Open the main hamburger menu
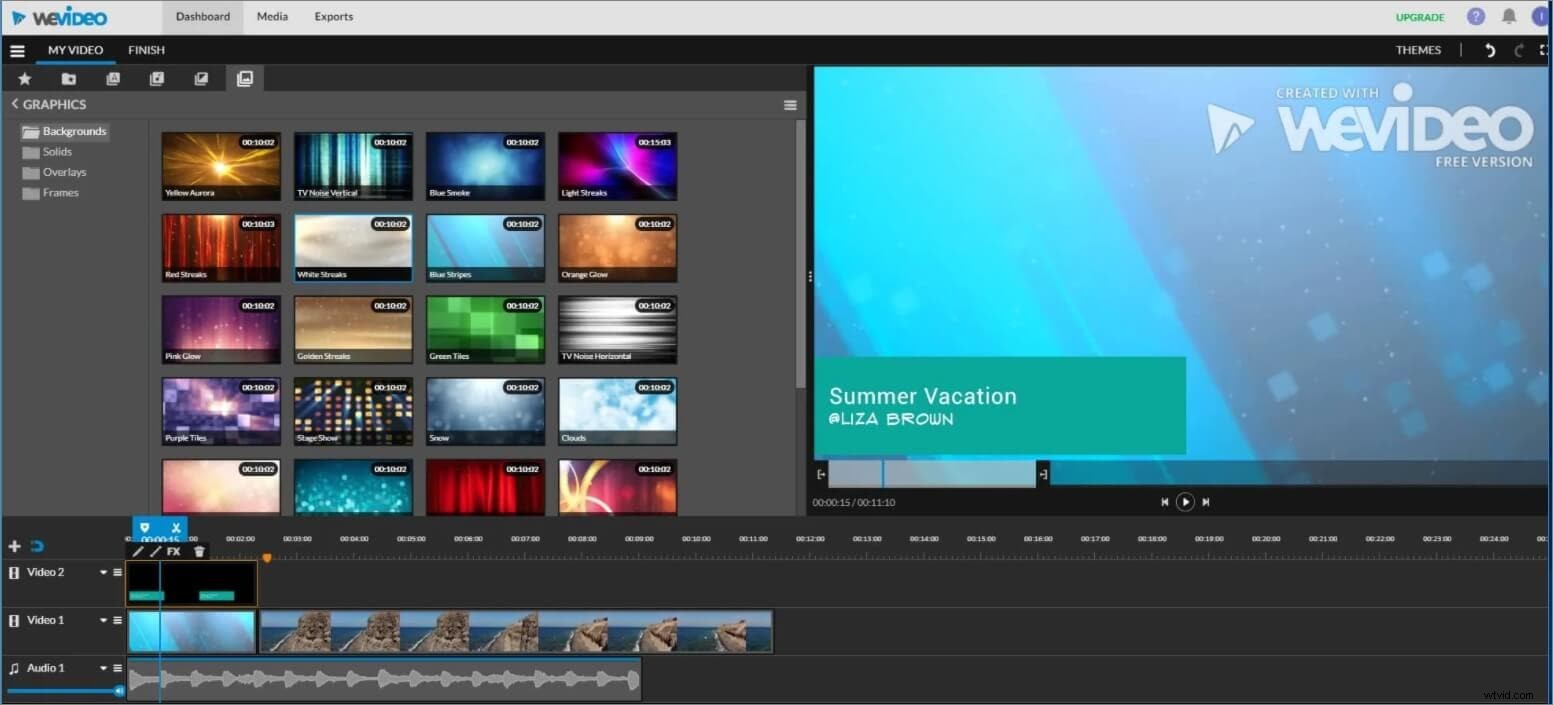 (17, 50)
